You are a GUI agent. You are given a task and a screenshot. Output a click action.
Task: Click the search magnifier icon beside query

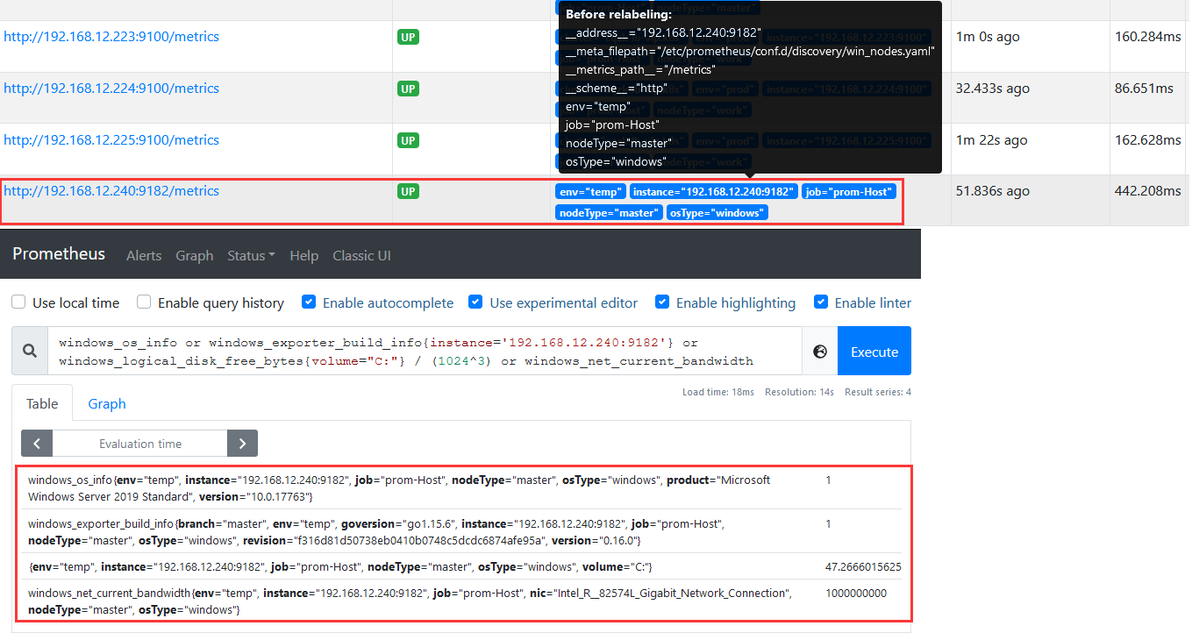pyautogui.click(x=30, y=351)
